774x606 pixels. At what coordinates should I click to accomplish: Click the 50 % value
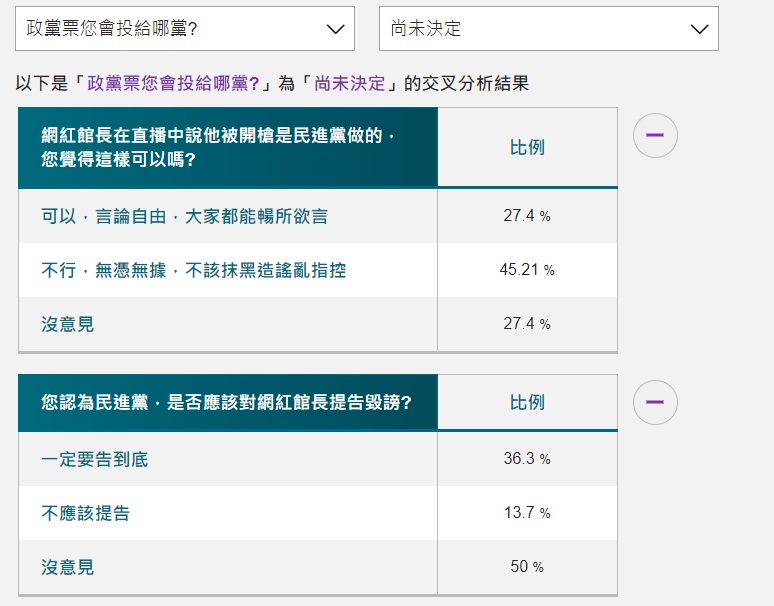point(527,567)
